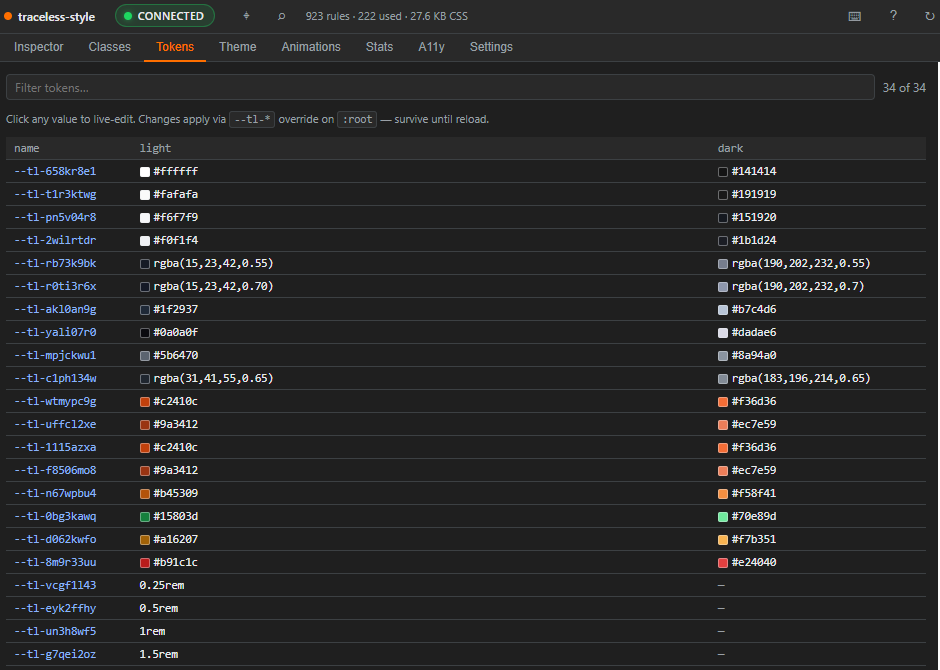Open the search magnifier icon

pos(281,16)
